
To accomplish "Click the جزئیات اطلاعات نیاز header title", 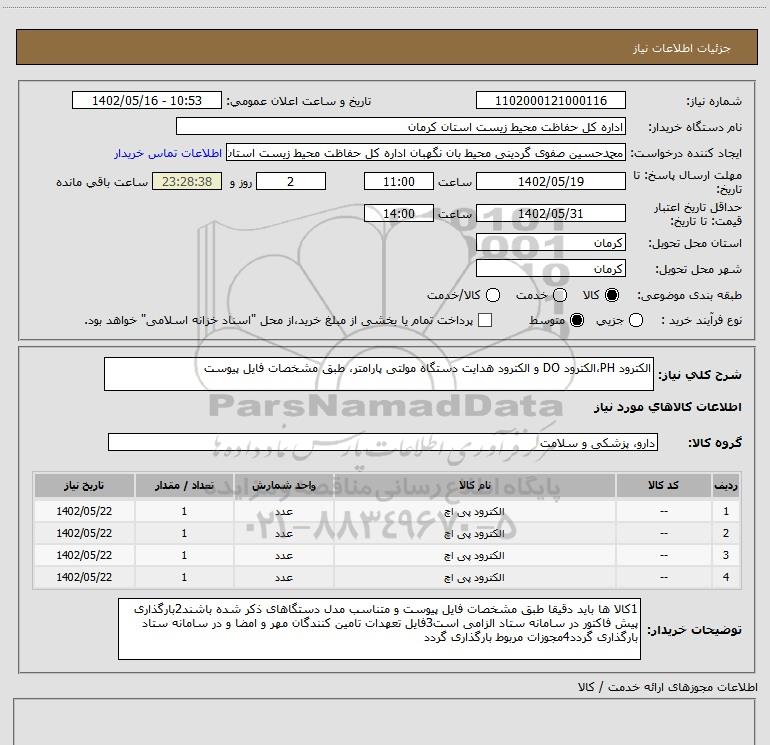I will 682,48.
